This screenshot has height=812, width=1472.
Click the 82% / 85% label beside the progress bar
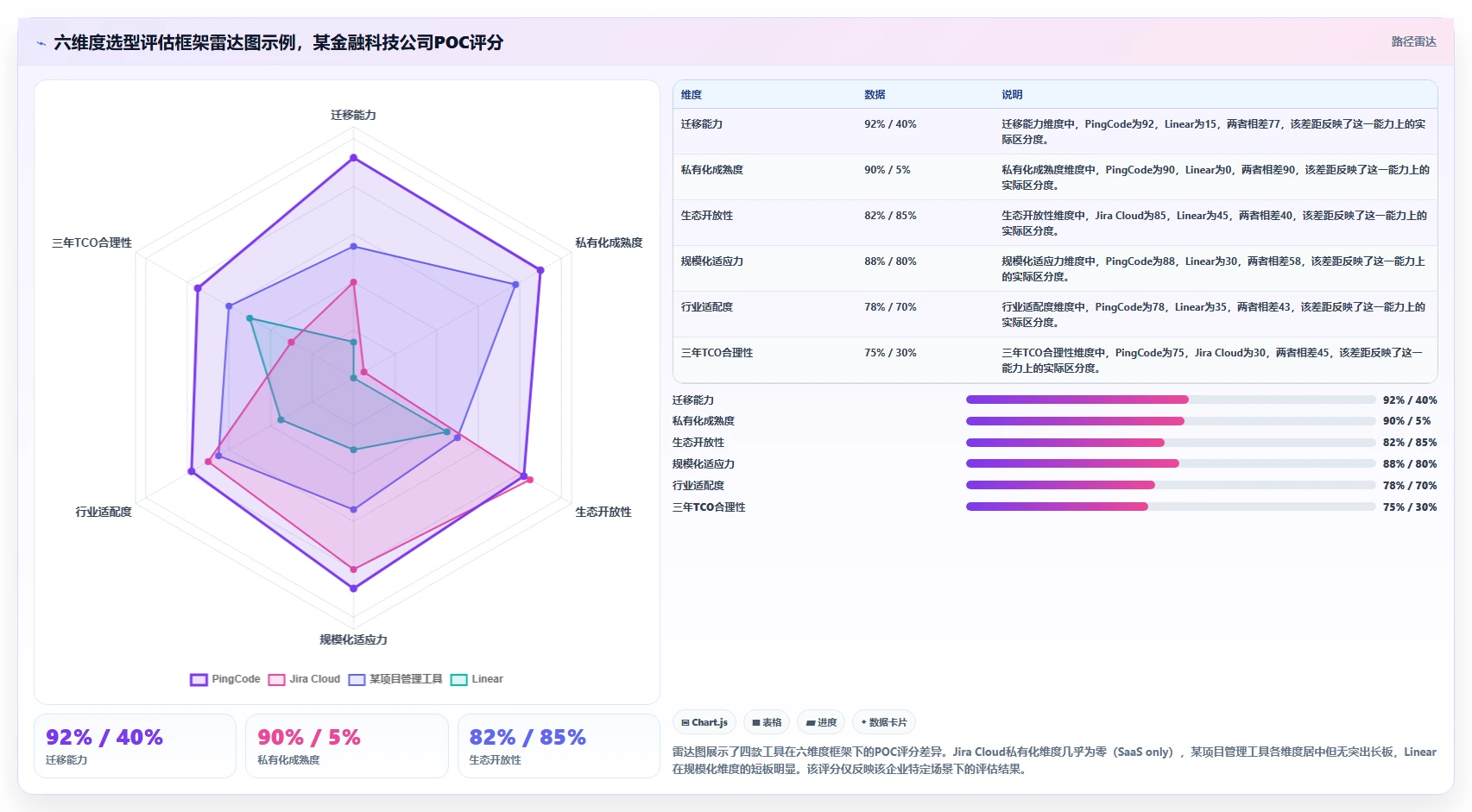click(x=1410, y=443)
